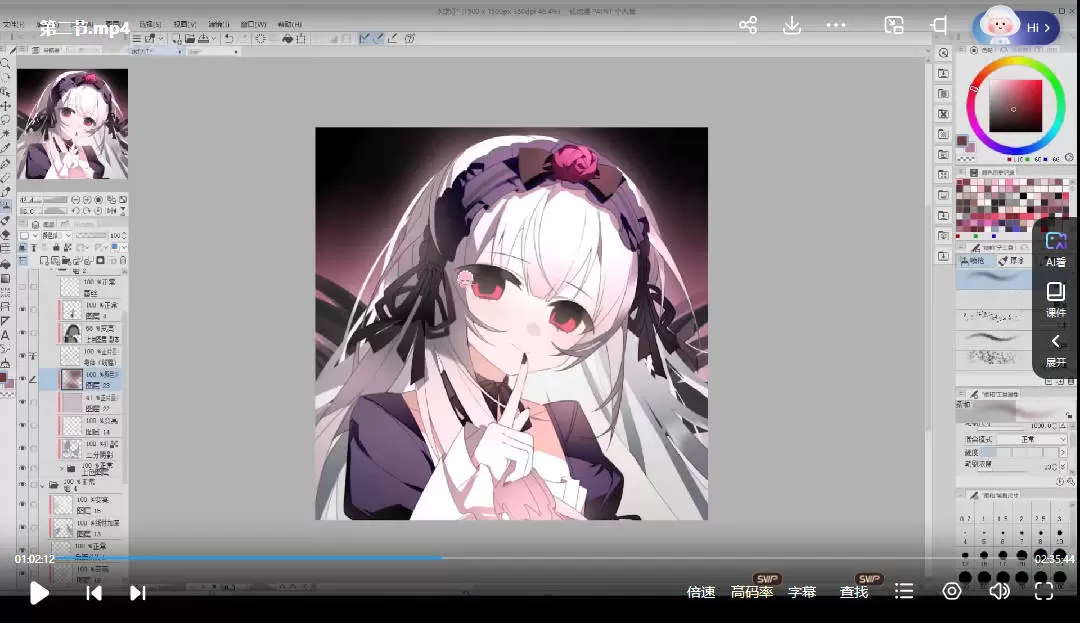The height and width of the screenshot is (623, 1080).
Task: Hide layer 图层 23 with its eye icon
Action: (22, 379)
